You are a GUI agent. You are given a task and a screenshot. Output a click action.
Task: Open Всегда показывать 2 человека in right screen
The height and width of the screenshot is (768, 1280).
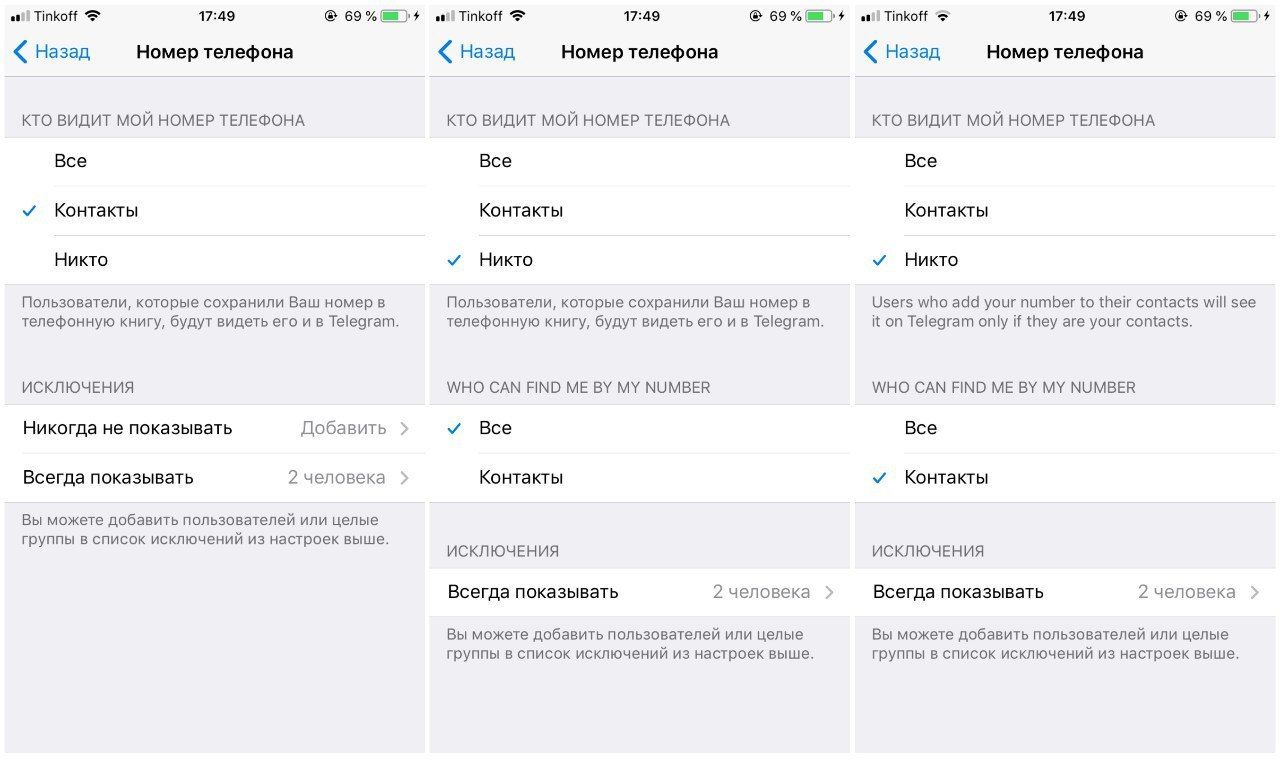tap(1066, 592)
